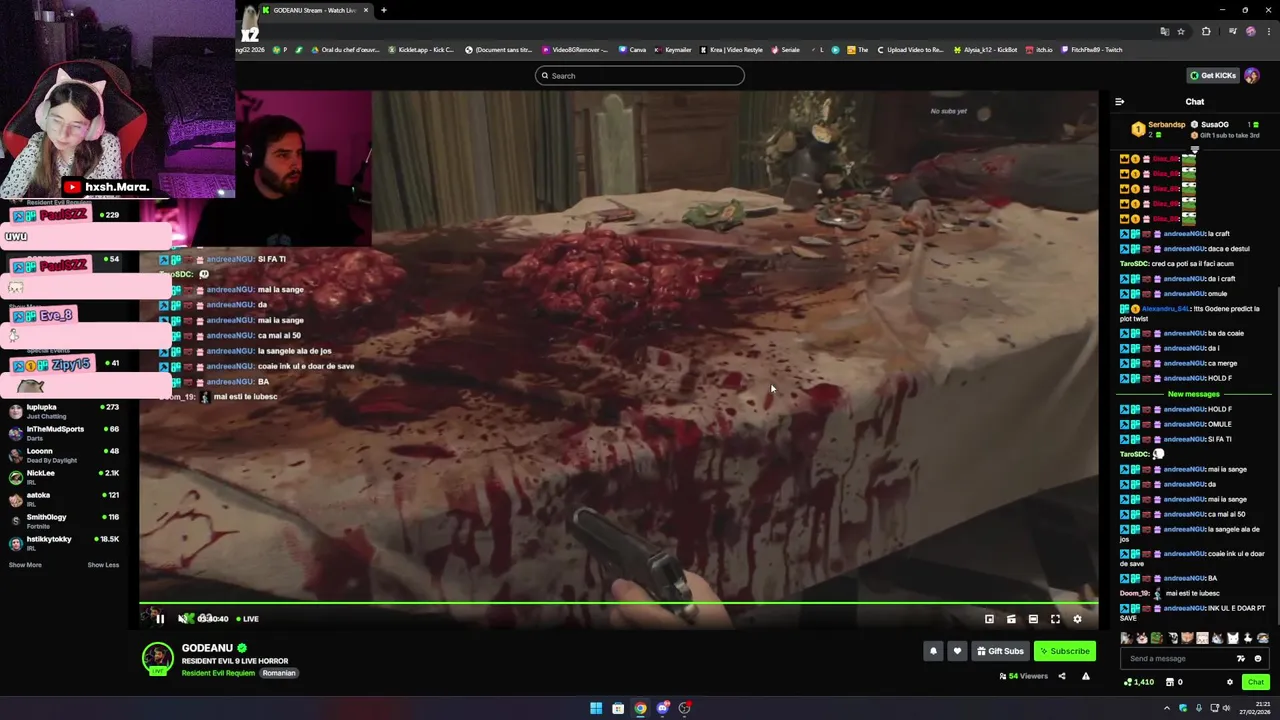Open browser extensions puzzle icon
The height and width of the screenshot is (720, 1280).
1206,32
